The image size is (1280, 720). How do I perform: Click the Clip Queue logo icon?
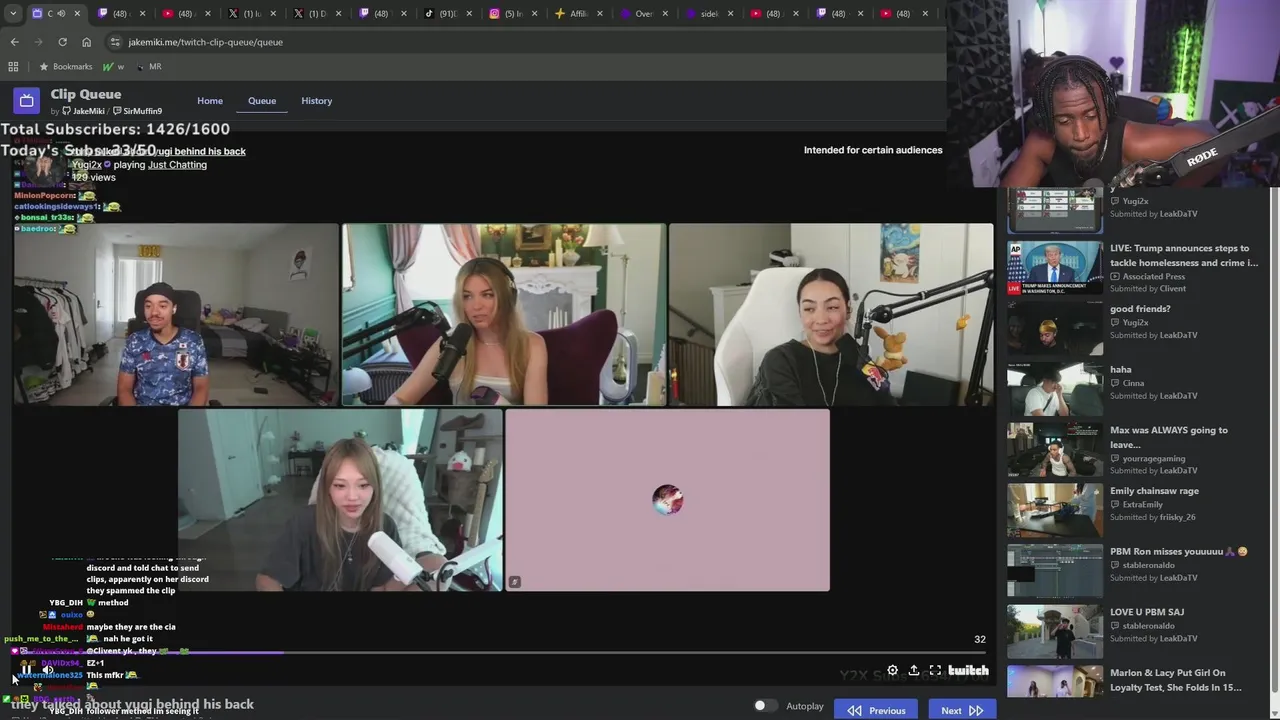coord(26,101)
